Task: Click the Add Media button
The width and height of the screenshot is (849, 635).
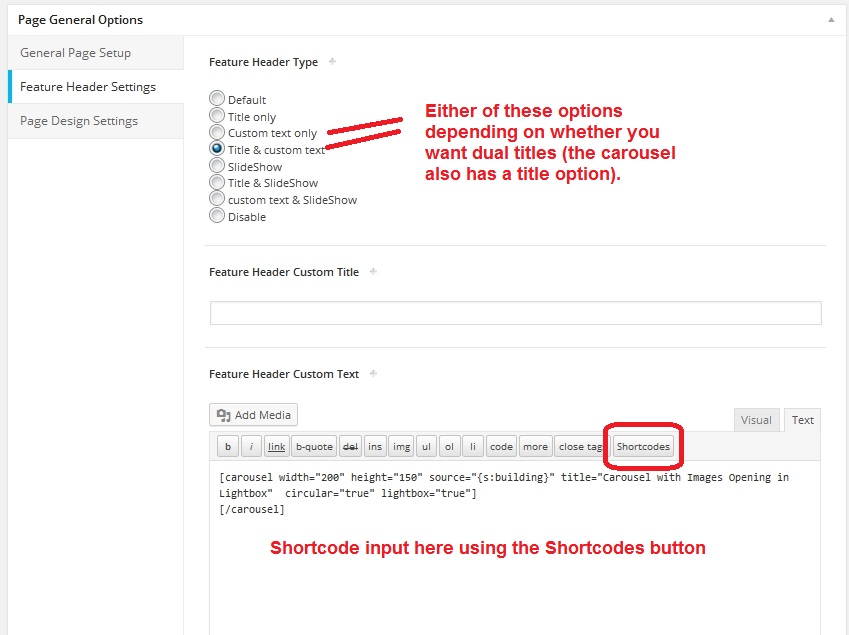Action: (x=254, y=415)
